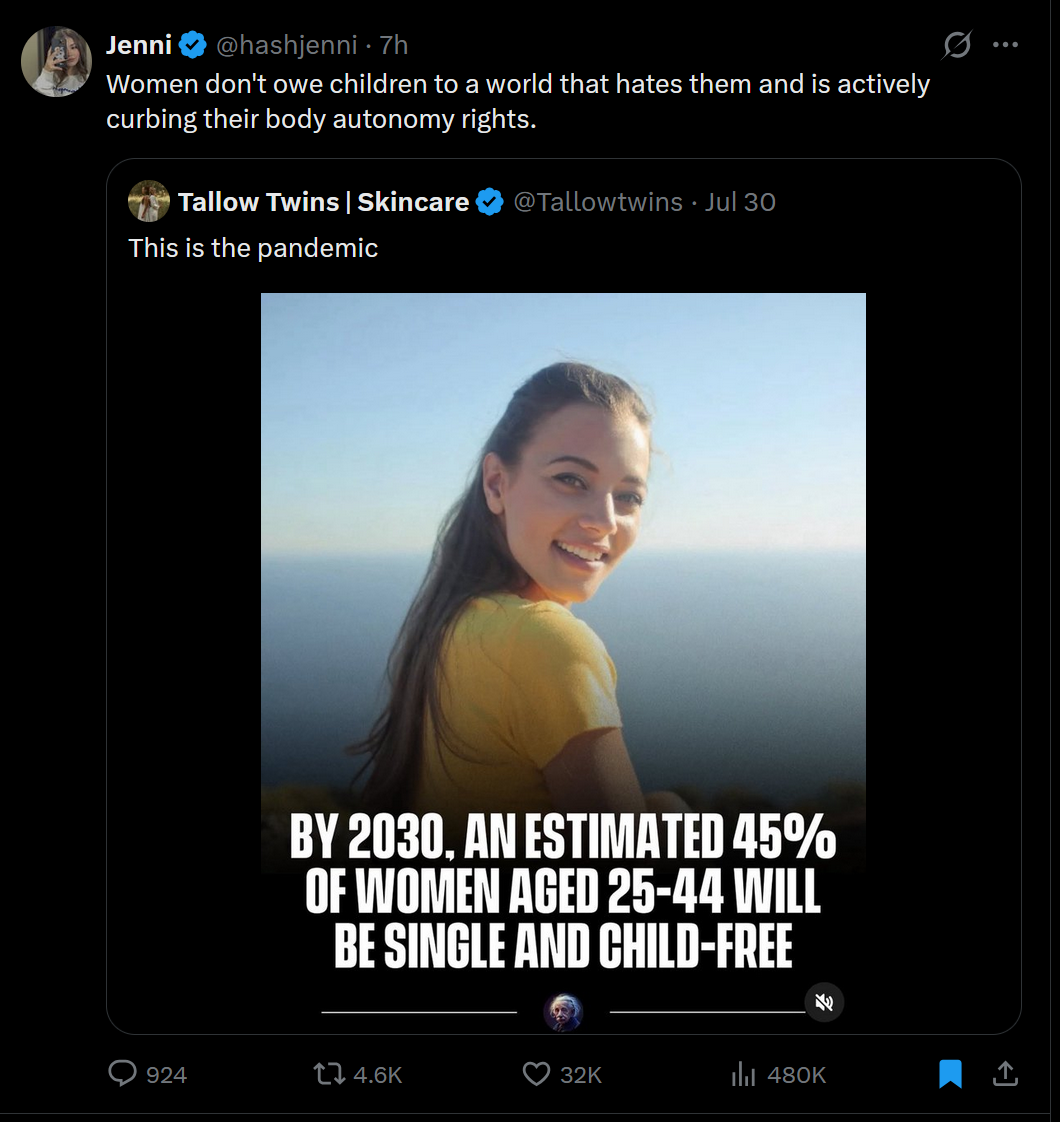The height and width of the screenshot is (1122, 1060).
Task: Click the reply speech bubble icon
Action: pos(122,1074)
